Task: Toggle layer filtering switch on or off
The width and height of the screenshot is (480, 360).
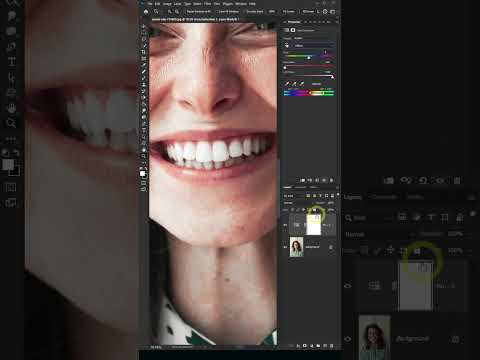Action: click(338, 194)
